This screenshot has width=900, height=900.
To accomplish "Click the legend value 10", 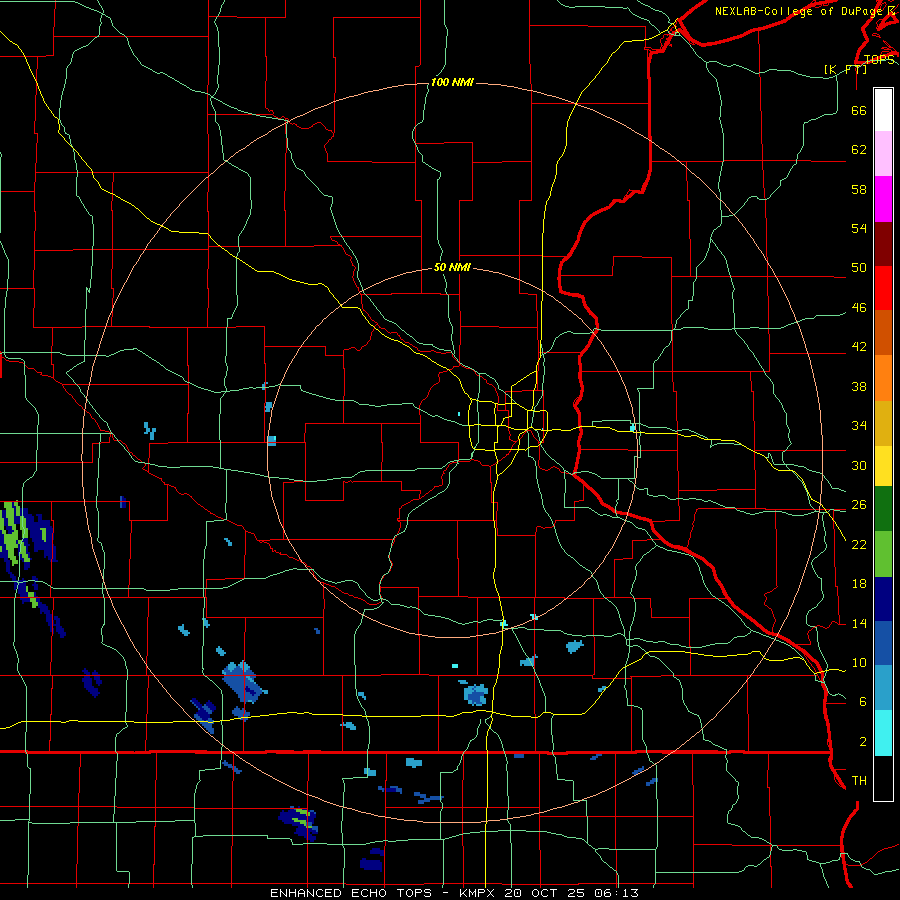I will tap(859, 663).
